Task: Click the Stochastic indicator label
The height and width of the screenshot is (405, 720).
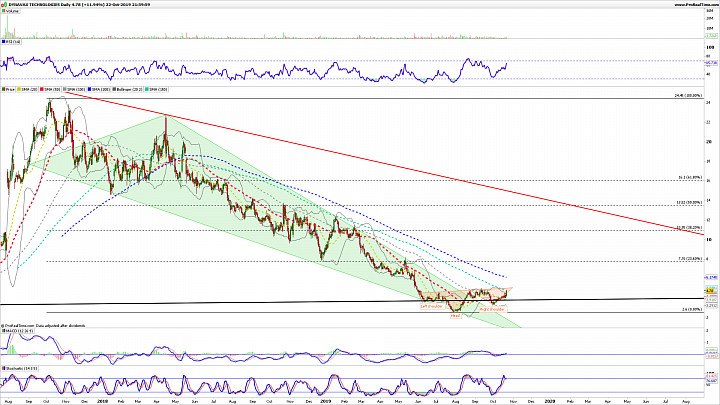Action: click(x=20, y=368)
